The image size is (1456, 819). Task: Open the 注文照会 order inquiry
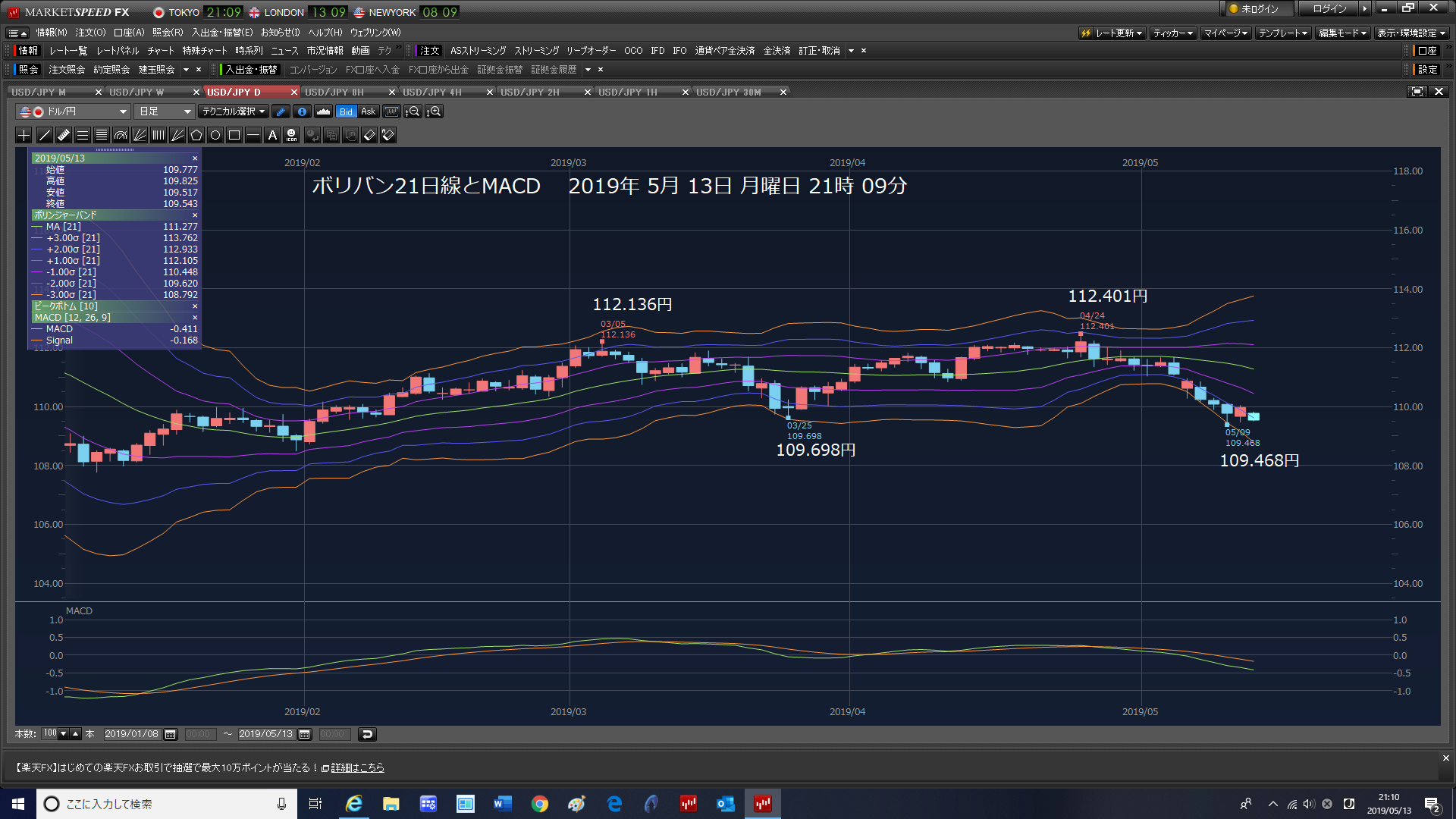67,70
